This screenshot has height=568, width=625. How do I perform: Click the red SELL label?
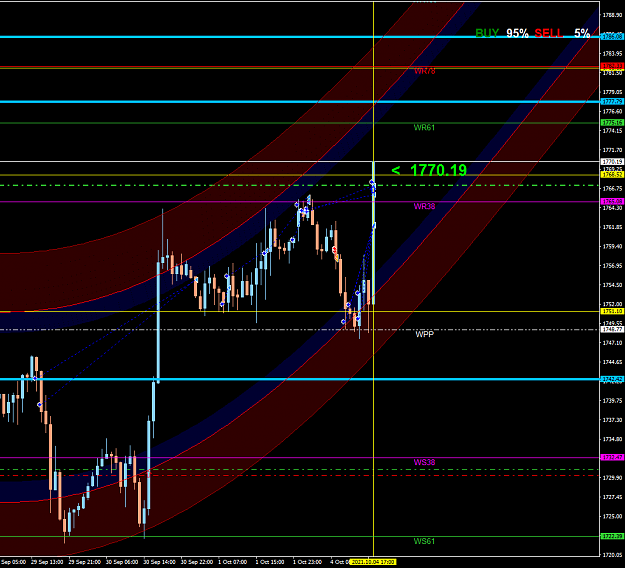[548, 33]
